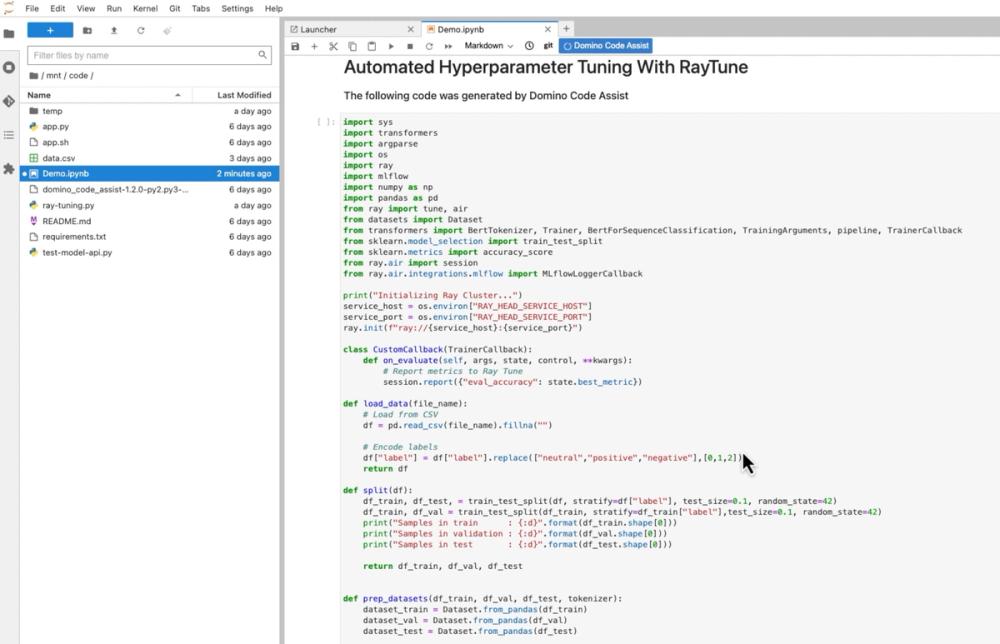Screen dimensions: 1000x644
Task: Cut the selected notebook cells
Action: coord(333,46)
